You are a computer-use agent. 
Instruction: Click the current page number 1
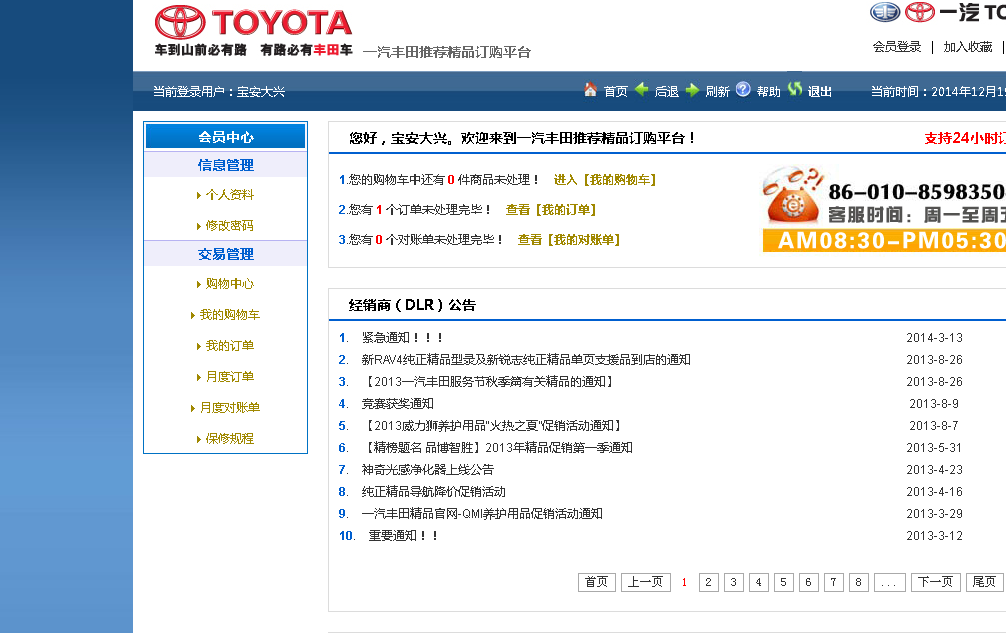685,582
